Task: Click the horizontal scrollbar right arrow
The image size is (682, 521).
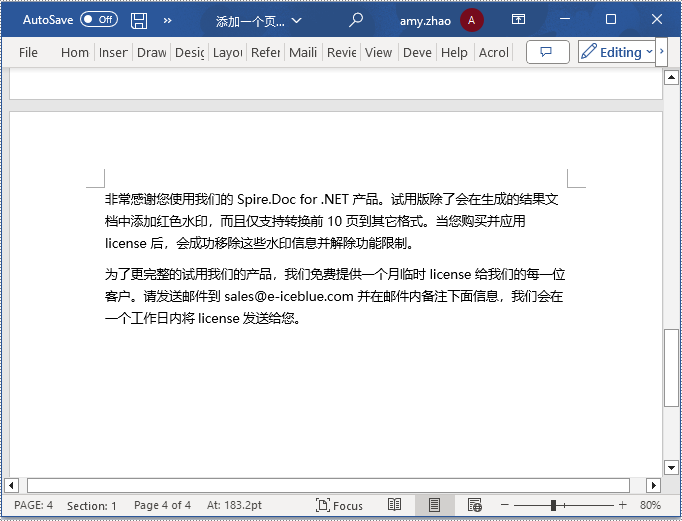Action: point(653,485)
